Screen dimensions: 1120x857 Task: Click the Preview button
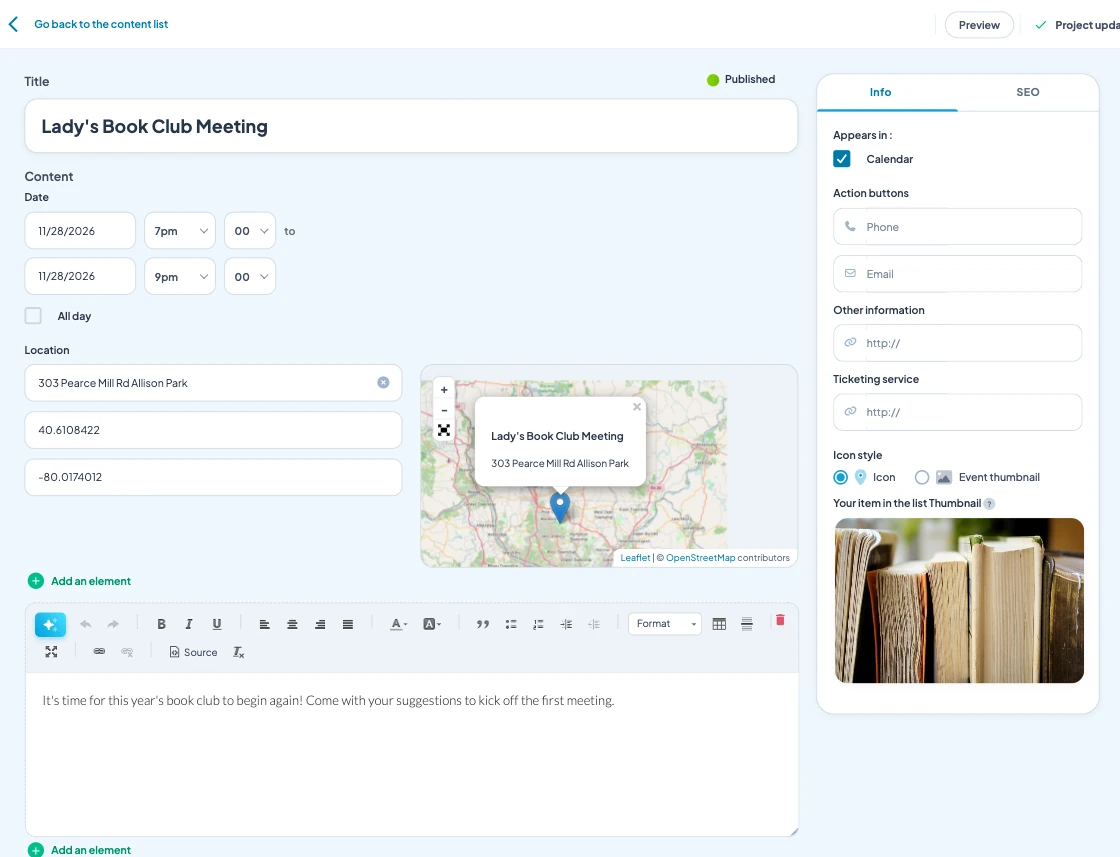tap(979, 25)
